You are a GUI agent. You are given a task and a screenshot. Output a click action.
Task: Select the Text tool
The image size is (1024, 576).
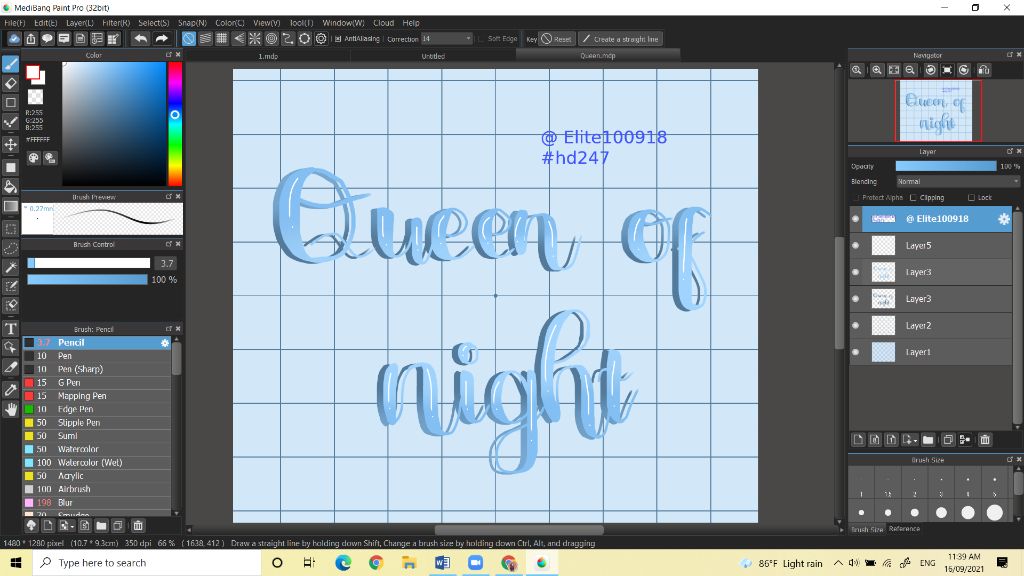click(10, 328)
